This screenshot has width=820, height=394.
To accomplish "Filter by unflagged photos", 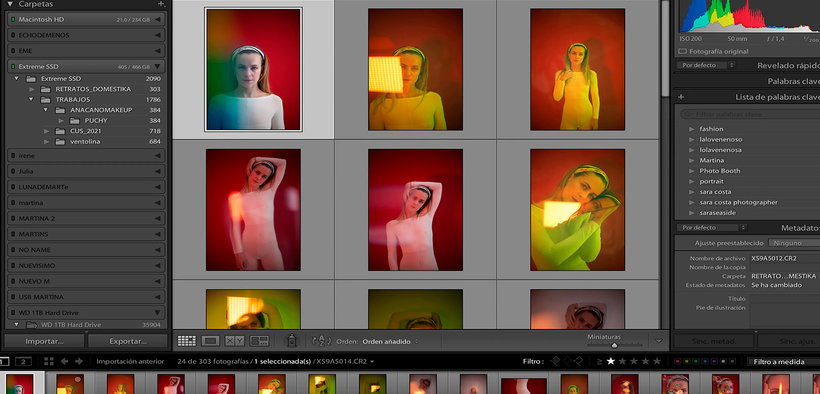I will (567, 361).
